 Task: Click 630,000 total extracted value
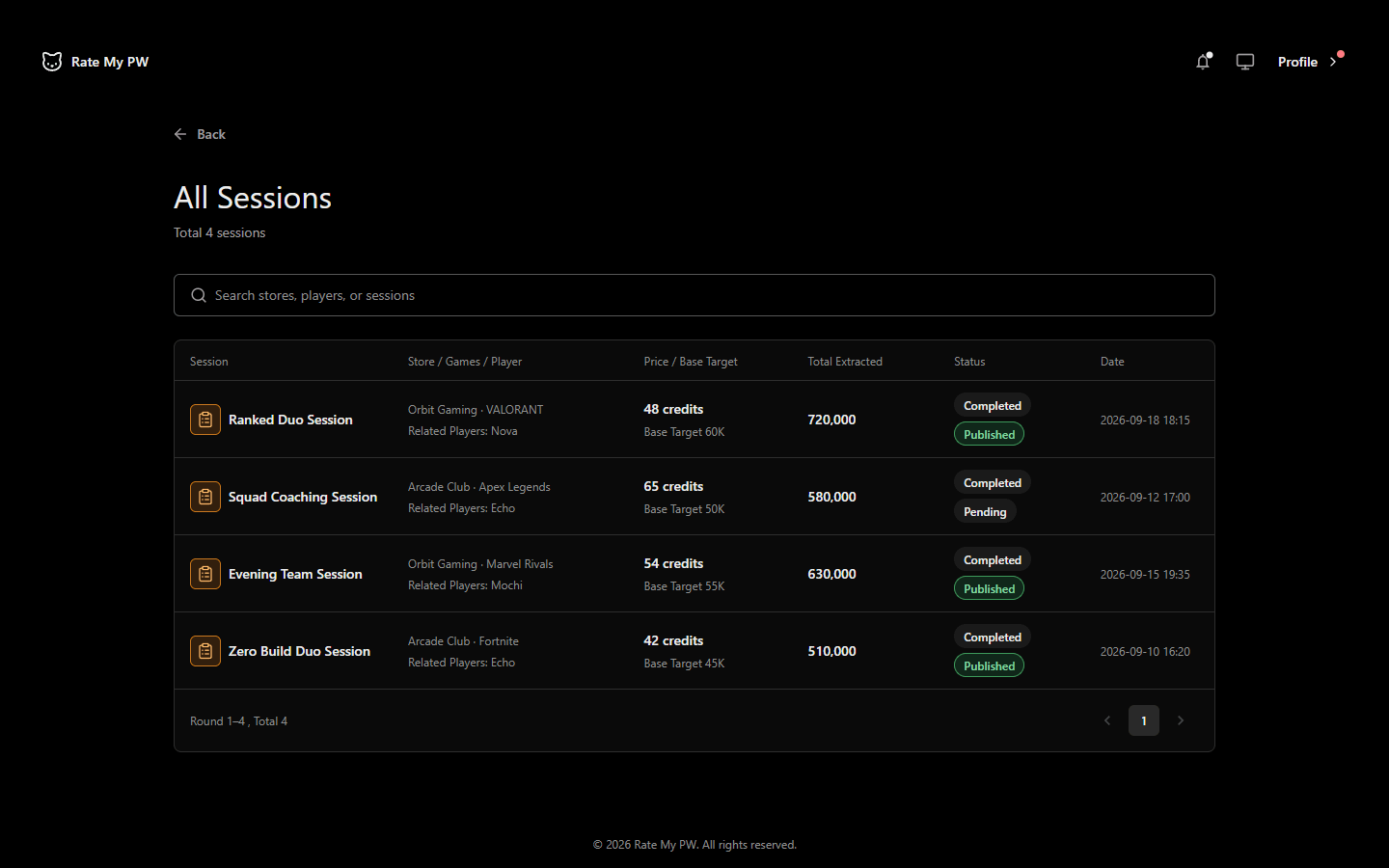831,574
